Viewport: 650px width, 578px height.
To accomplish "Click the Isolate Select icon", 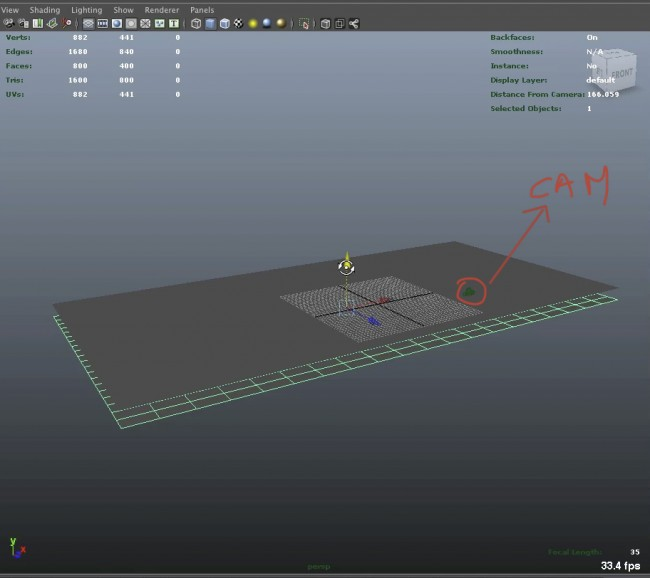I will click(305, 23).
